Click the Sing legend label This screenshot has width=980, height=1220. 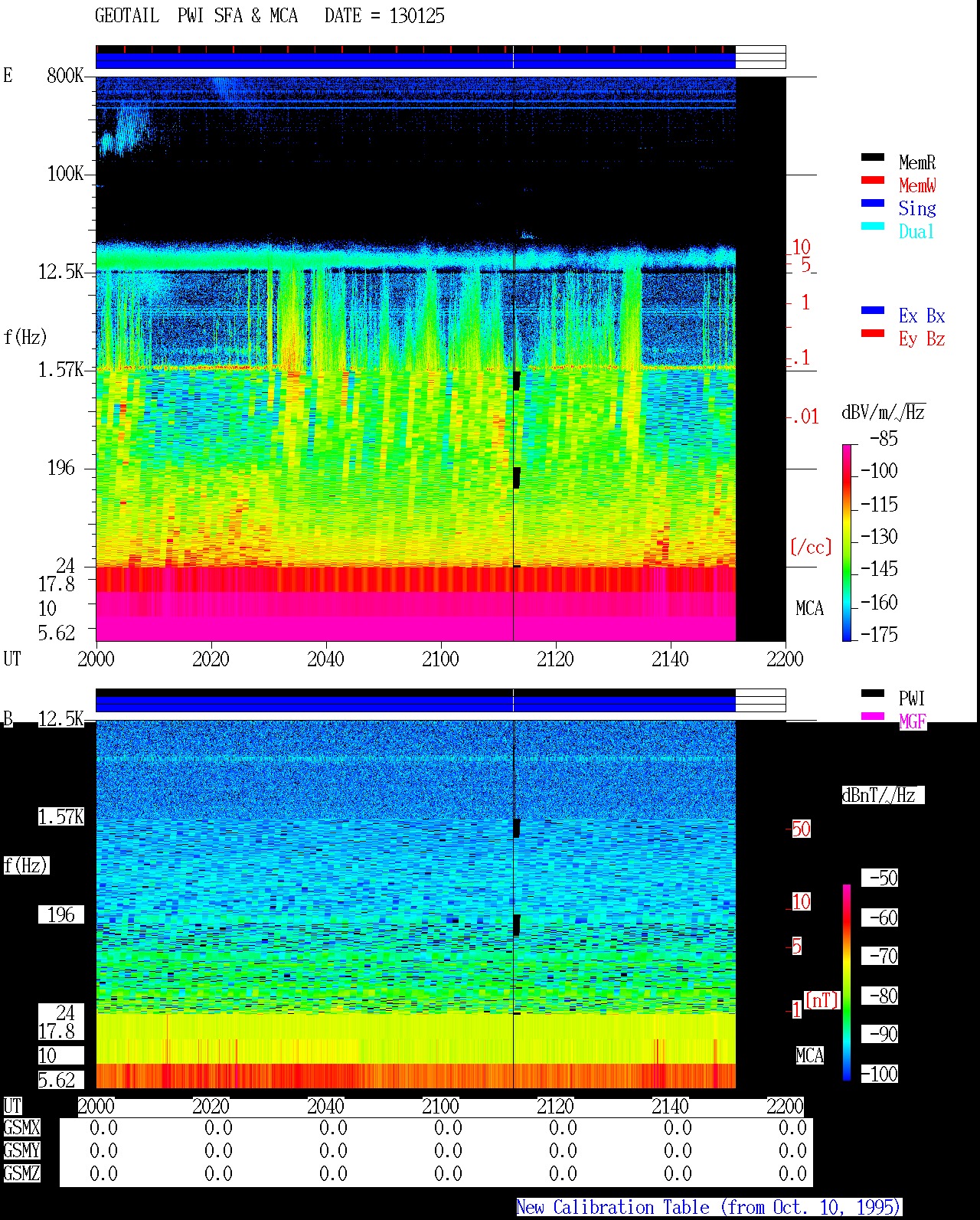917,208
